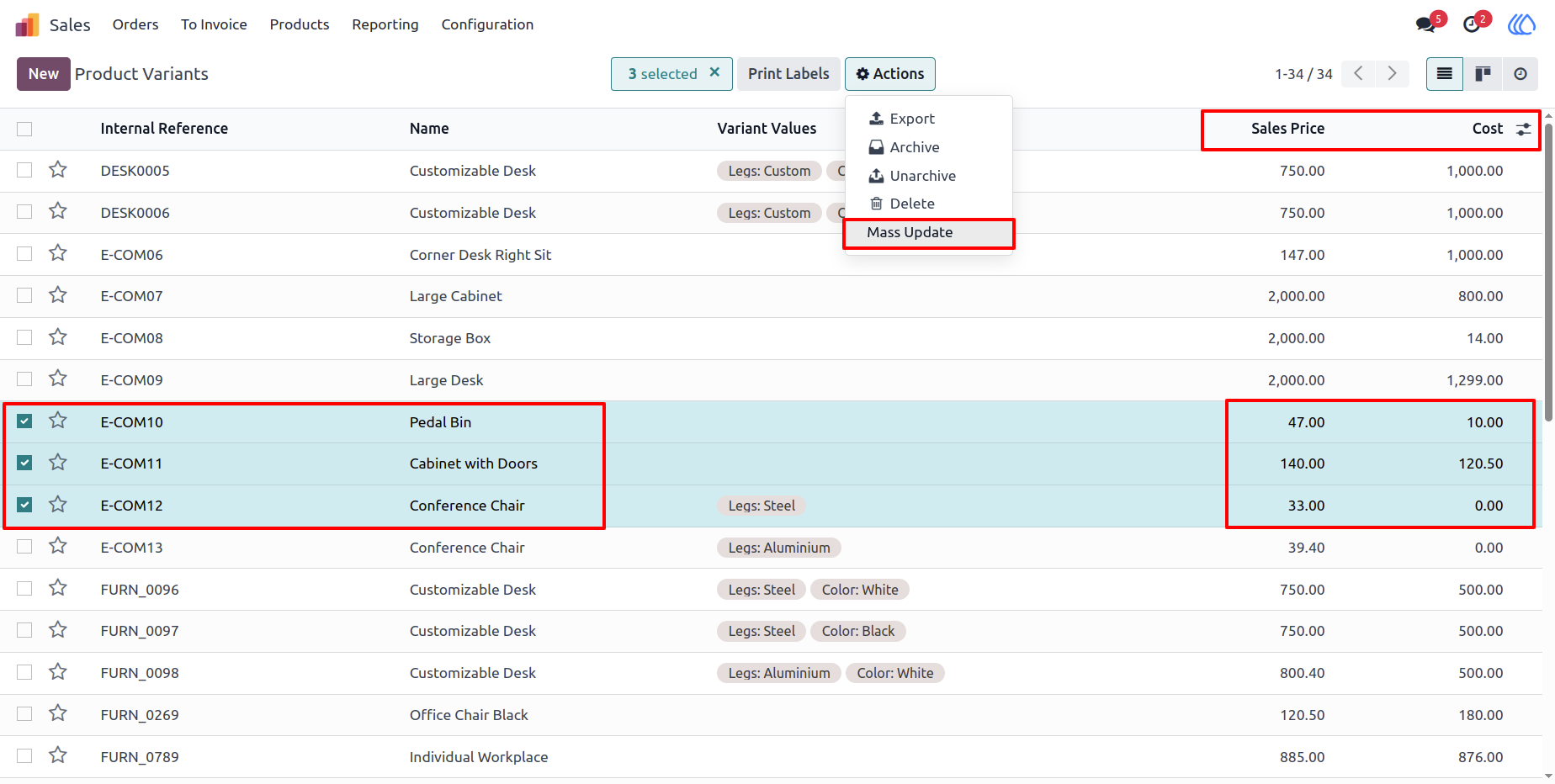Go to next page of records

point(1392,74)
